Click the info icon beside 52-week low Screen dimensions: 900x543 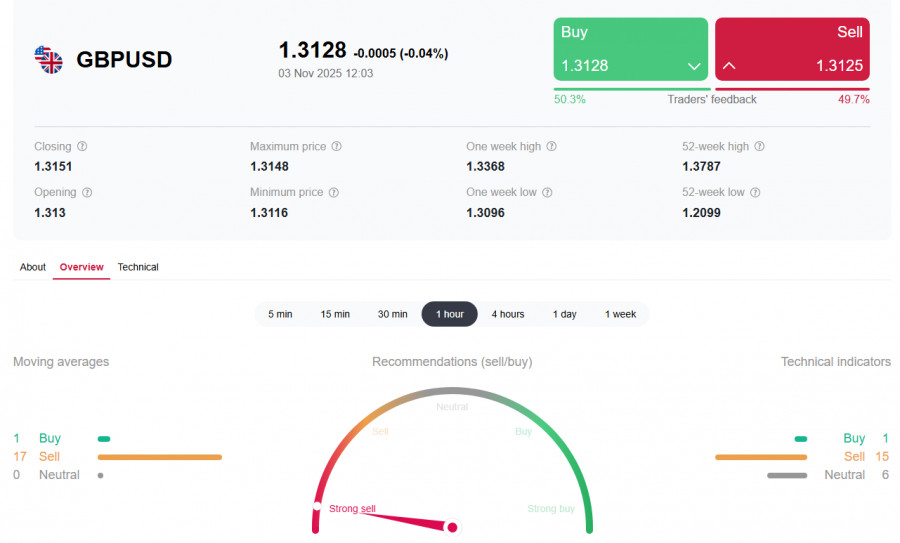pyautogui.click(x=755, y=192)
